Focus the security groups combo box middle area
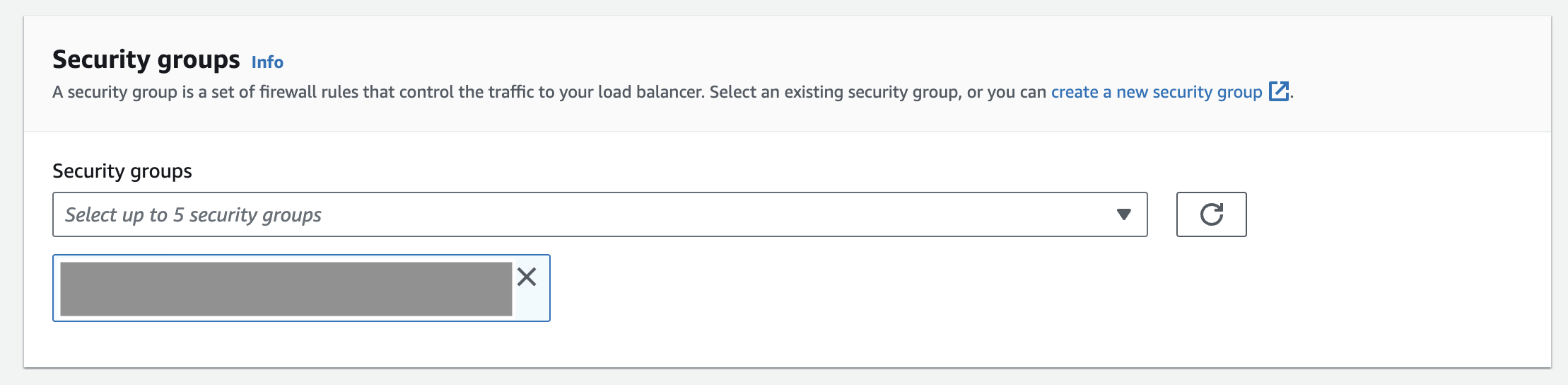This screenshot has height=385, width=1568. pyautogui.click(x=599, y=214)
